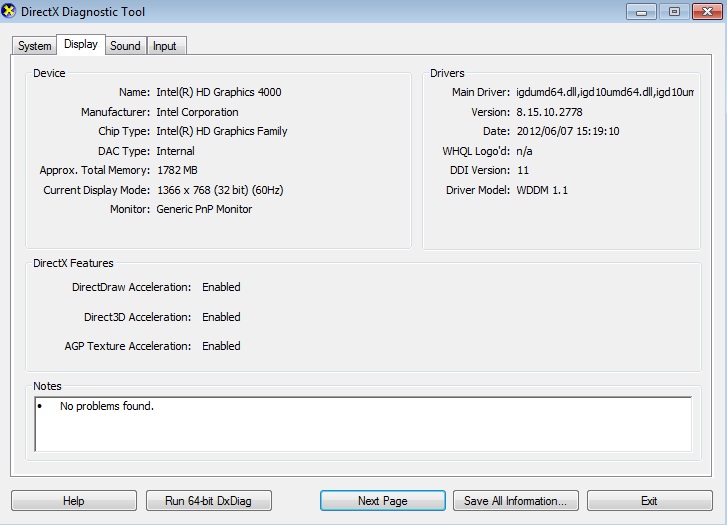Click driver version '8.15.10.2778'
The width and height of the screenshot is (727, 525).
point(549,112)
